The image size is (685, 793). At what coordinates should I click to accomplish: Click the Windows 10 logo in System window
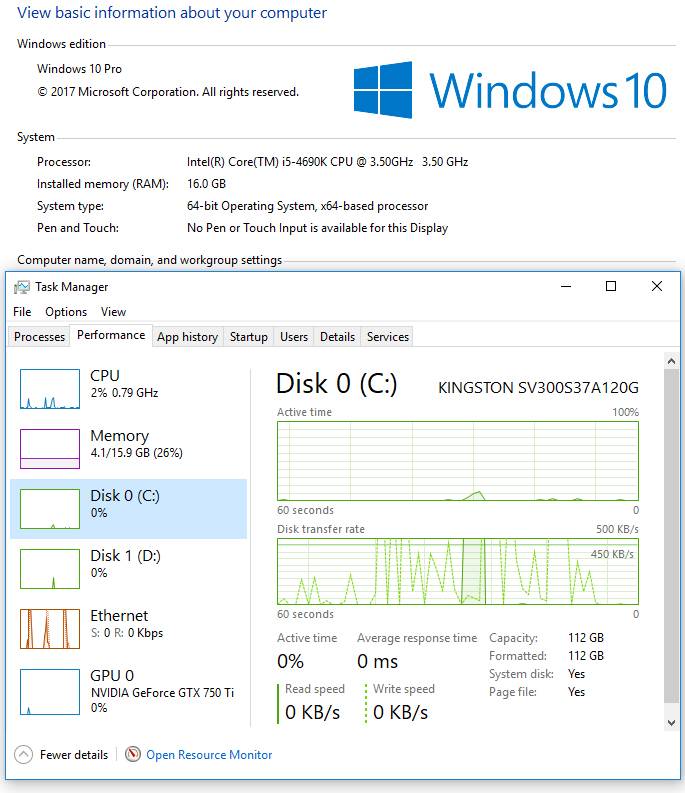(509, 90)
